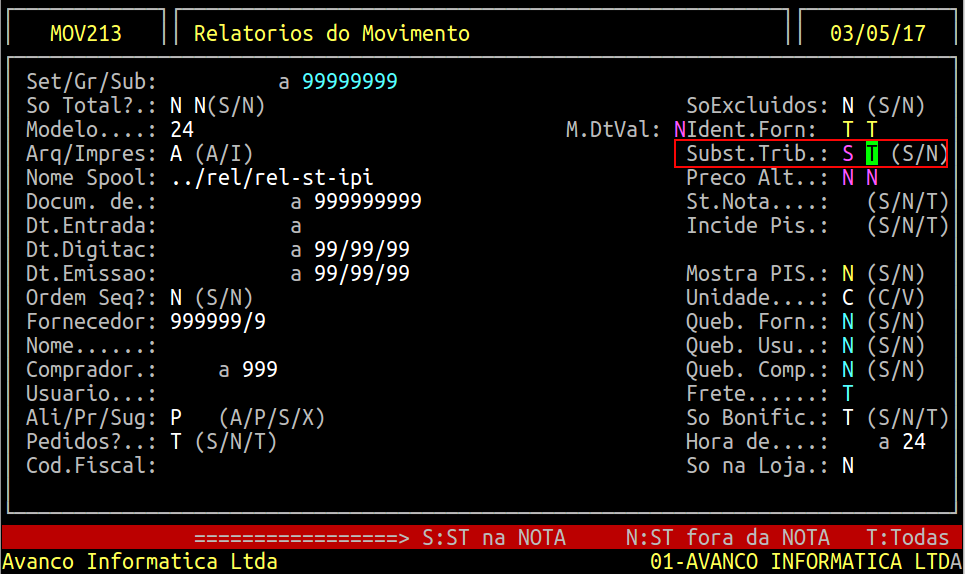Select the Nome Spool path ../rel/rel-st-ipi

[272, 178]
